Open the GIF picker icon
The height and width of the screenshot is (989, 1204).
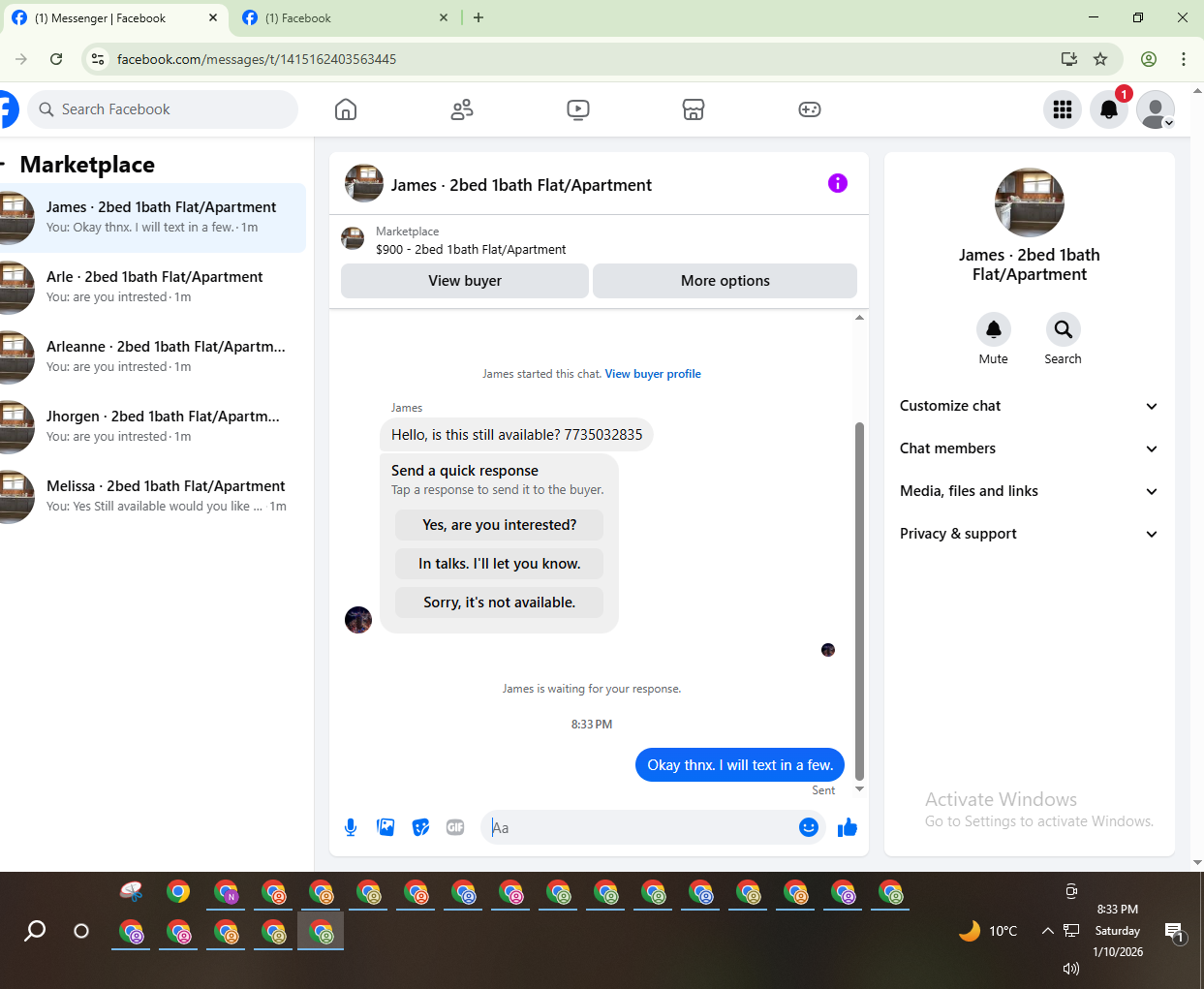[x=455, y=827]
